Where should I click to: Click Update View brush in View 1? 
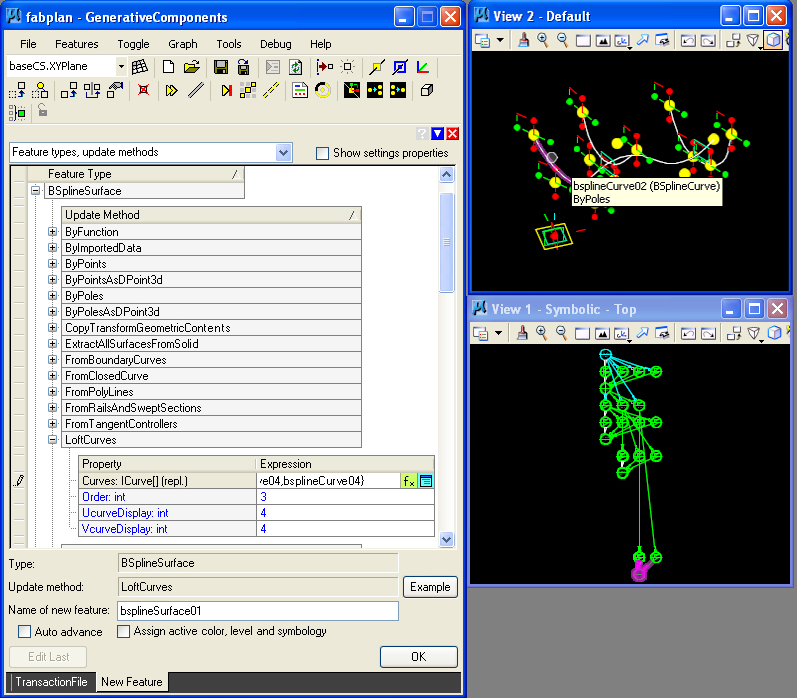(522, 333)
